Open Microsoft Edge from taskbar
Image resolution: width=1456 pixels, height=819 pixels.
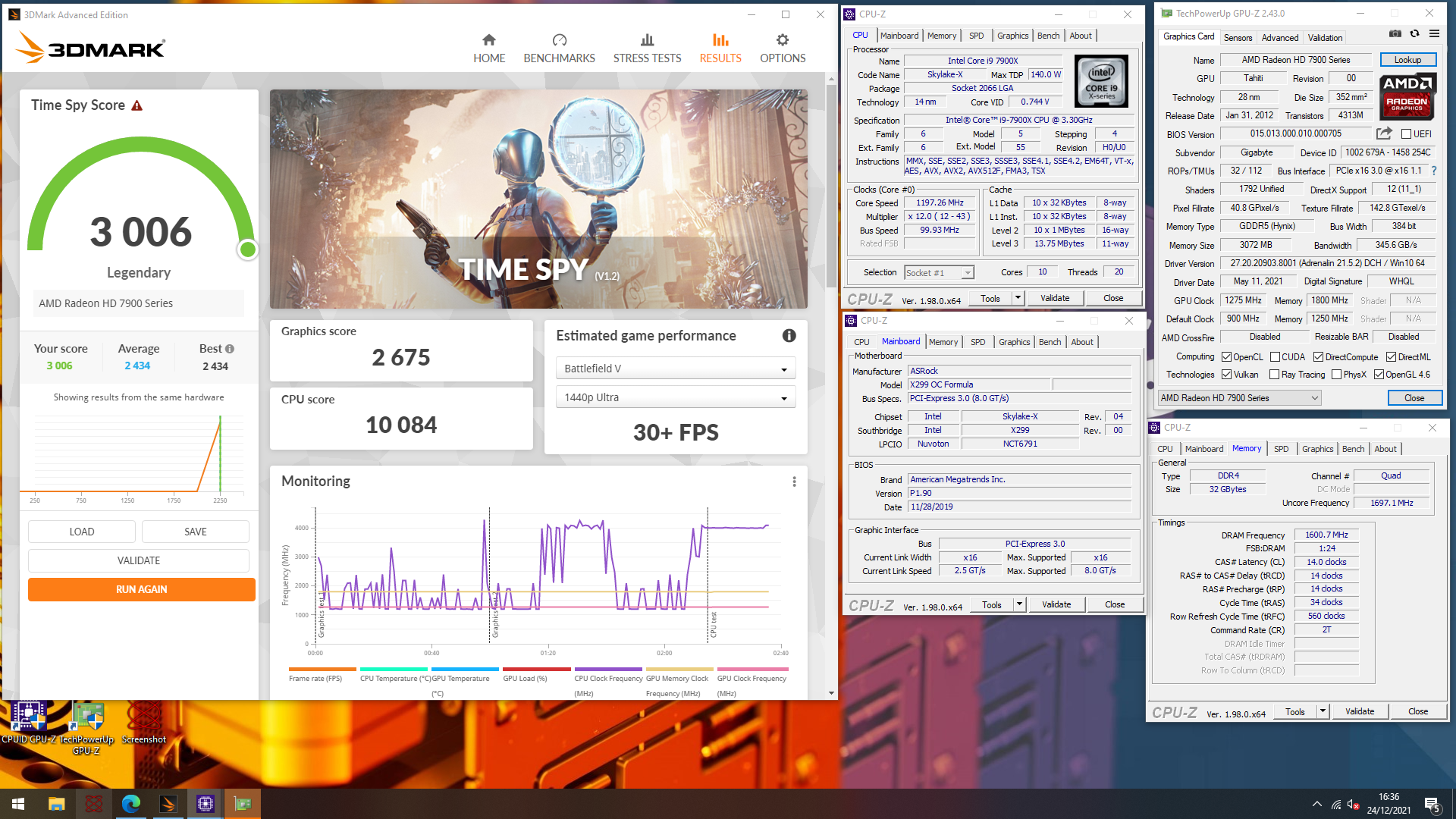pyautogui.click(x=130, y=804)
